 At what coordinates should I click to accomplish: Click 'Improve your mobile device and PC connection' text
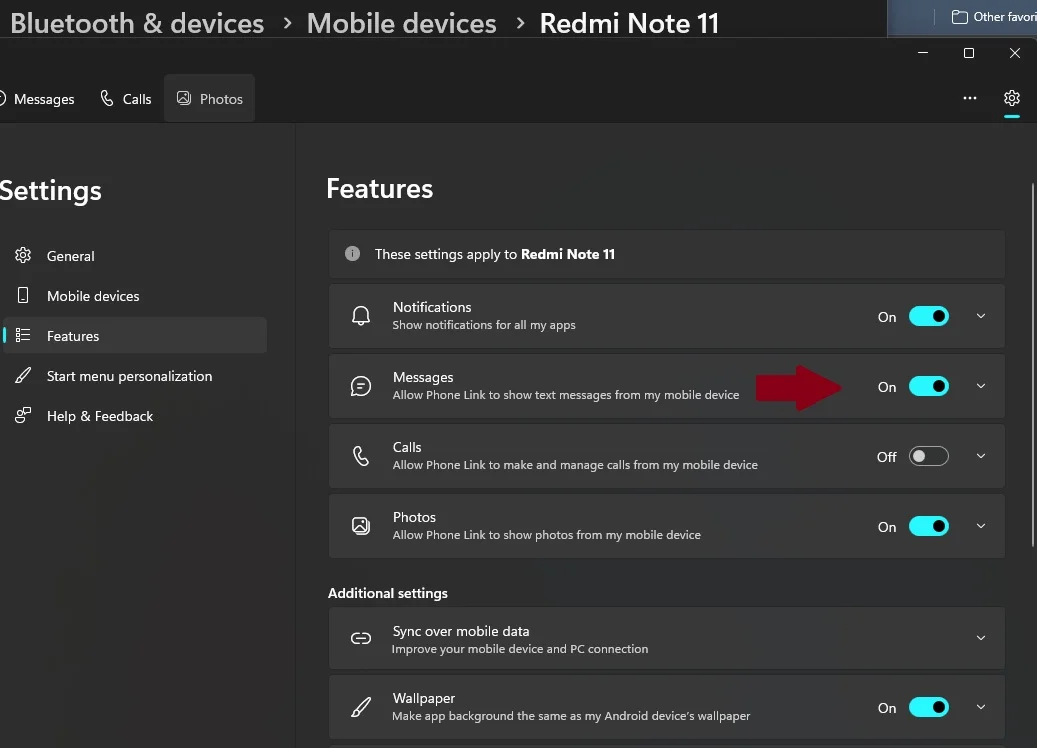tap(520, 649)
